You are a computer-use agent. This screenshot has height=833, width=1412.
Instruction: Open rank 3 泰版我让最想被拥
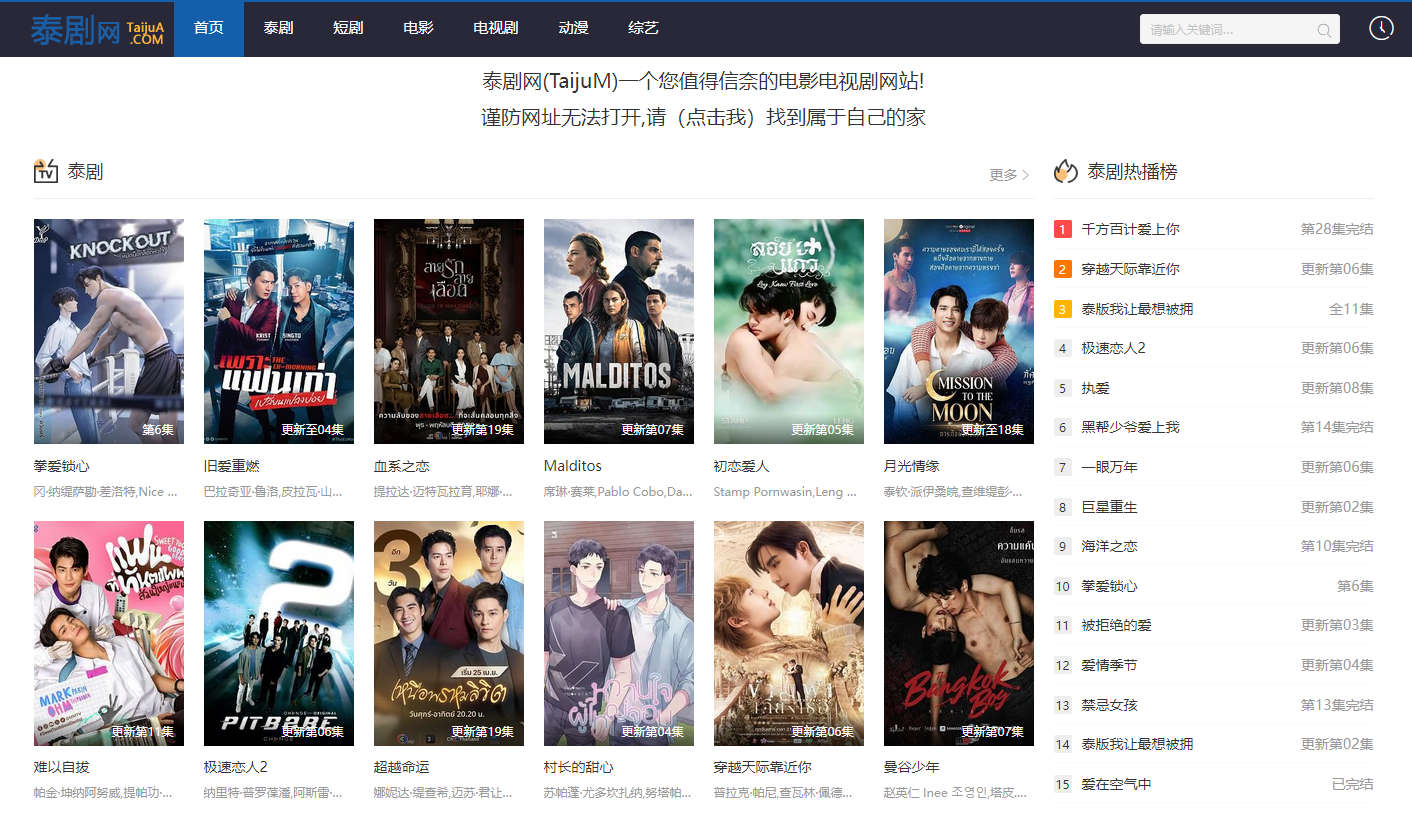point(1138,309)
